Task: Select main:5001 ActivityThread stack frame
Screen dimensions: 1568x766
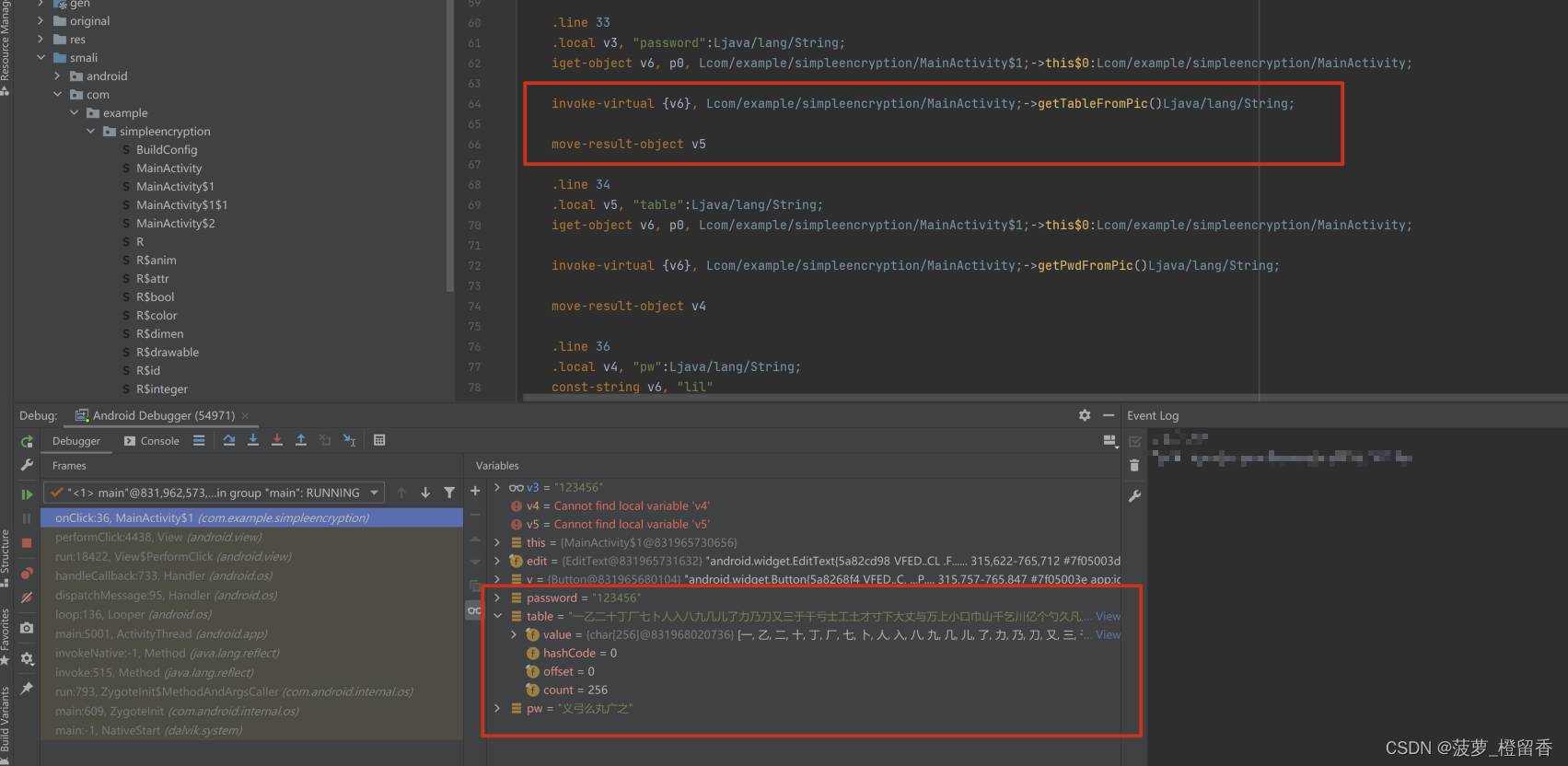Action: click(x=252, y=633)
